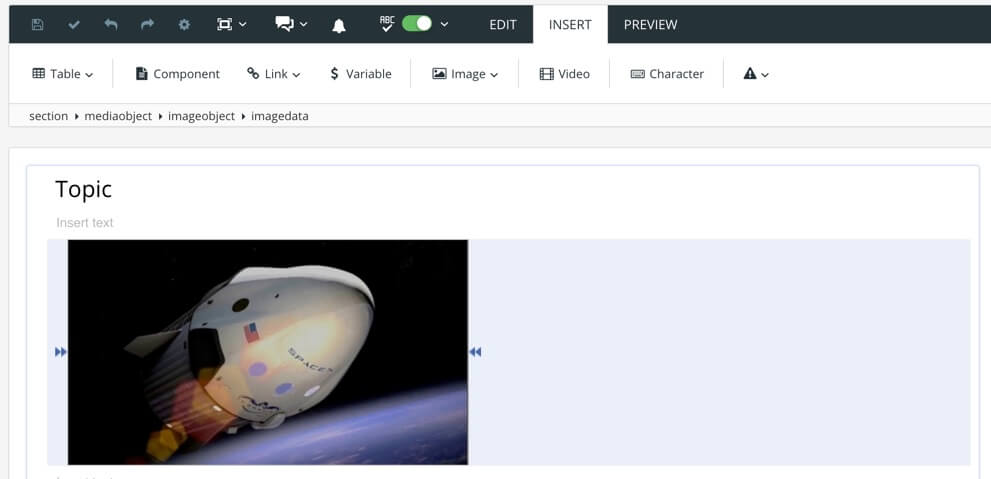
Task: Select the INSERT tab
Action: [570, 25]
